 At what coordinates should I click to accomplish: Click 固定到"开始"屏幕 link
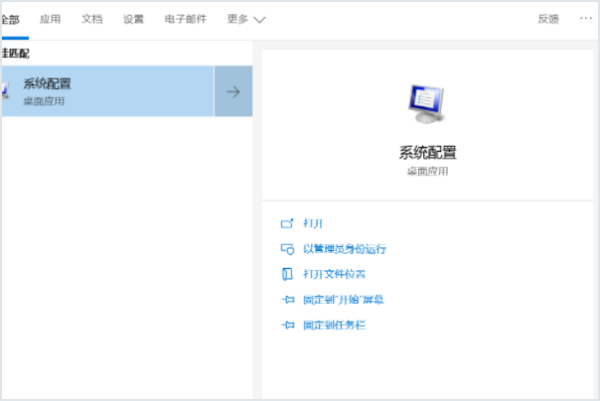point(343,300)
